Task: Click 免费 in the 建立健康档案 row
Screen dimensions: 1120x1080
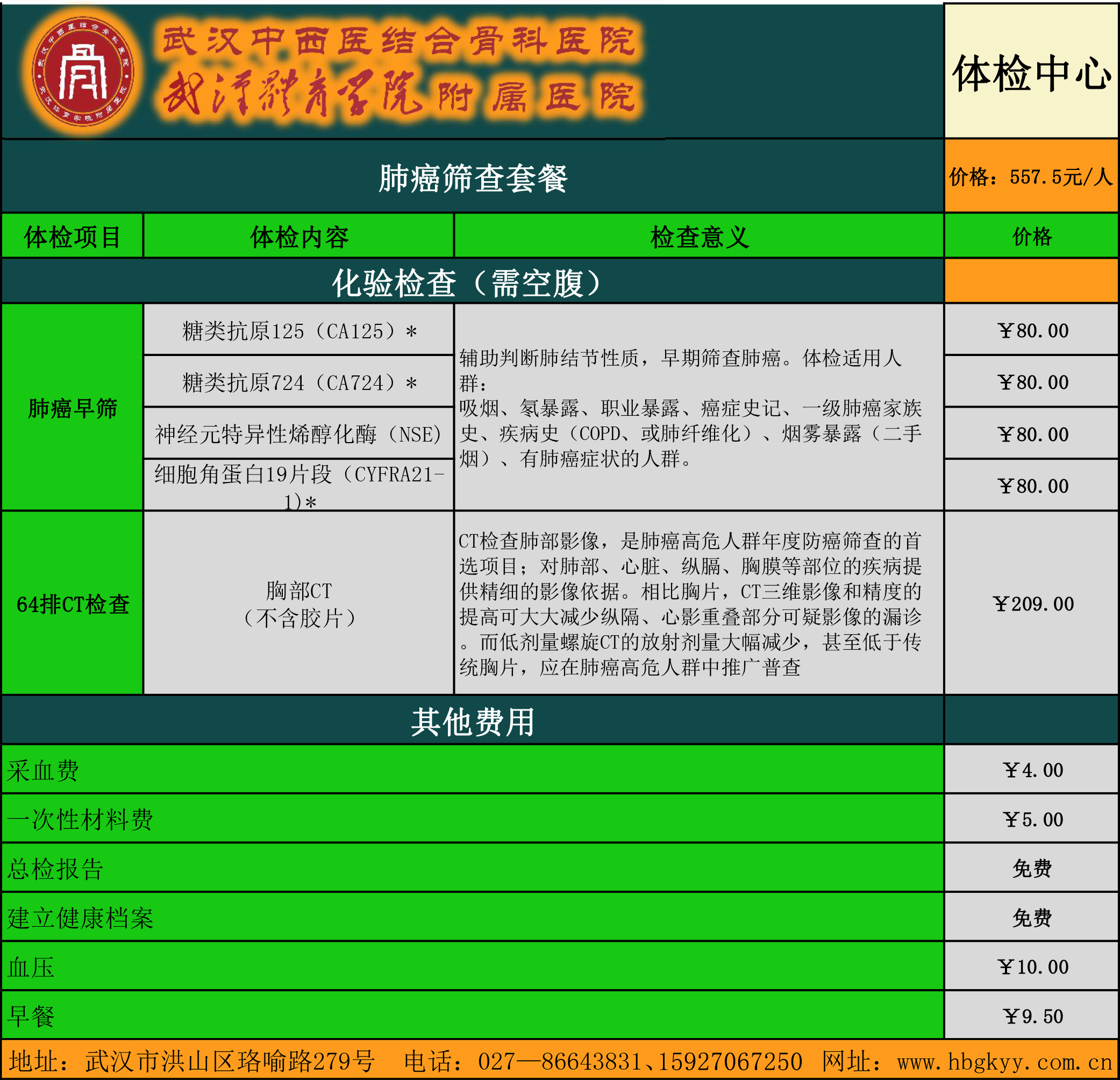Action: [x=1031, y=918]
